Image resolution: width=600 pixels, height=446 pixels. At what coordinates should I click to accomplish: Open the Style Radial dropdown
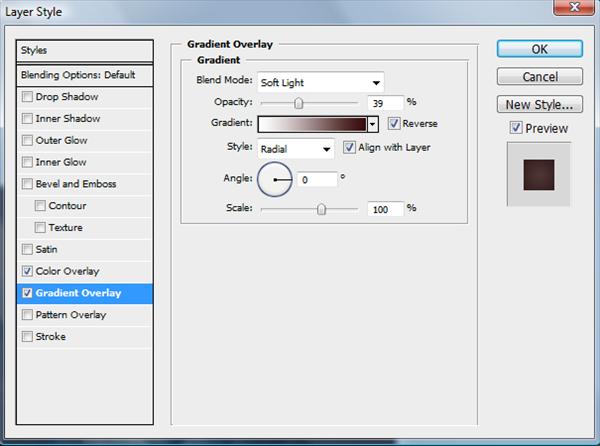(x=296, y=149)
